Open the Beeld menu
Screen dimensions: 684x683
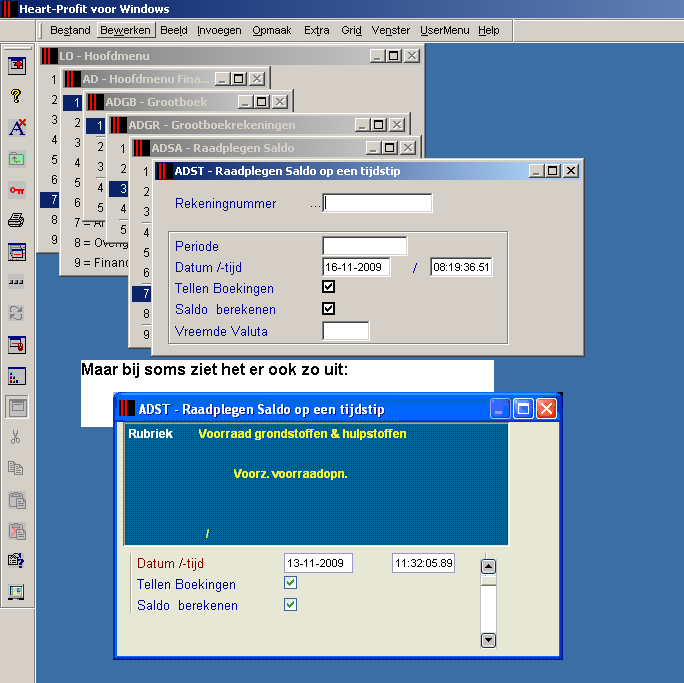(174, 30)
